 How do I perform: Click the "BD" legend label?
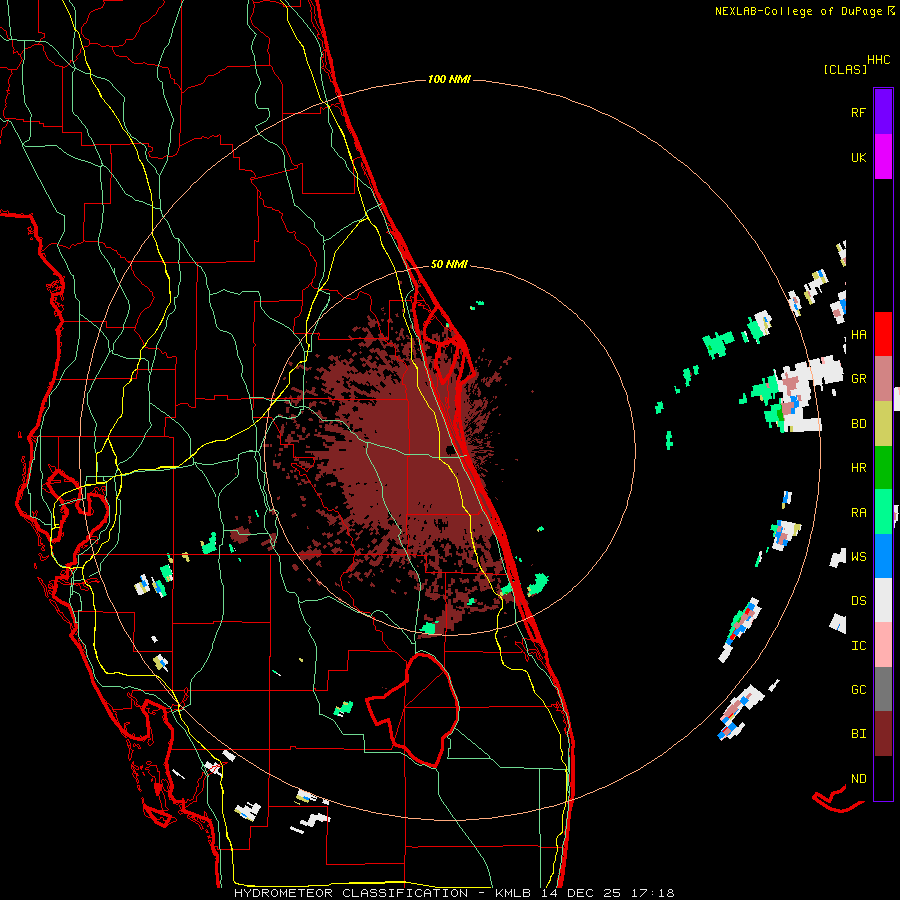[859, 424]
